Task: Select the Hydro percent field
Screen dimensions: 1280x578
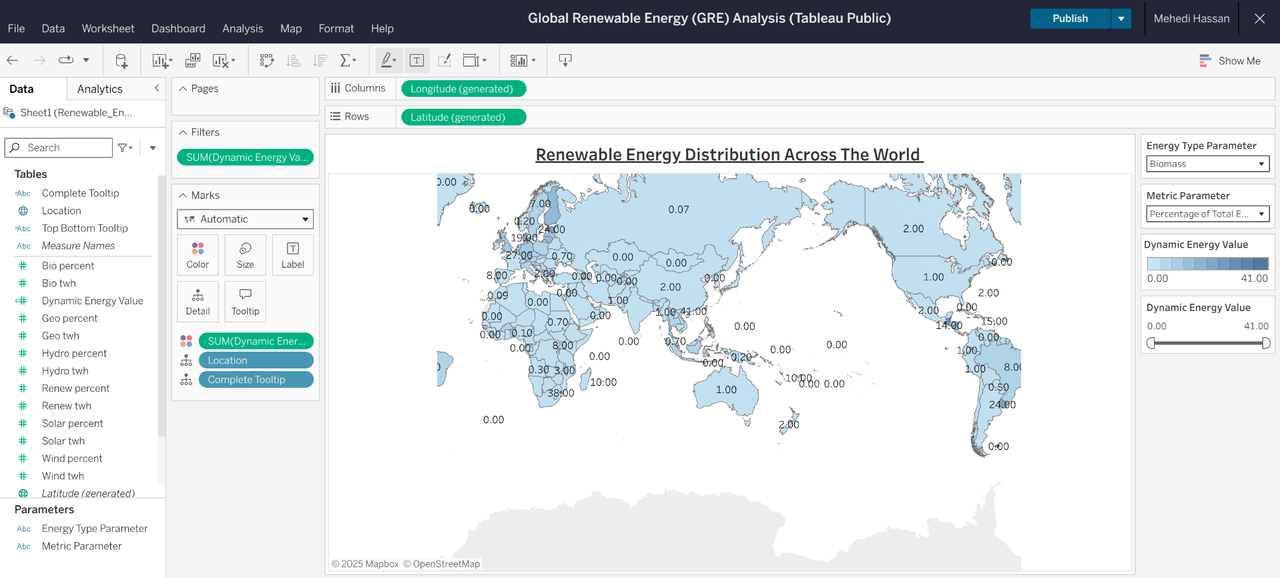Action: (75, 353)
